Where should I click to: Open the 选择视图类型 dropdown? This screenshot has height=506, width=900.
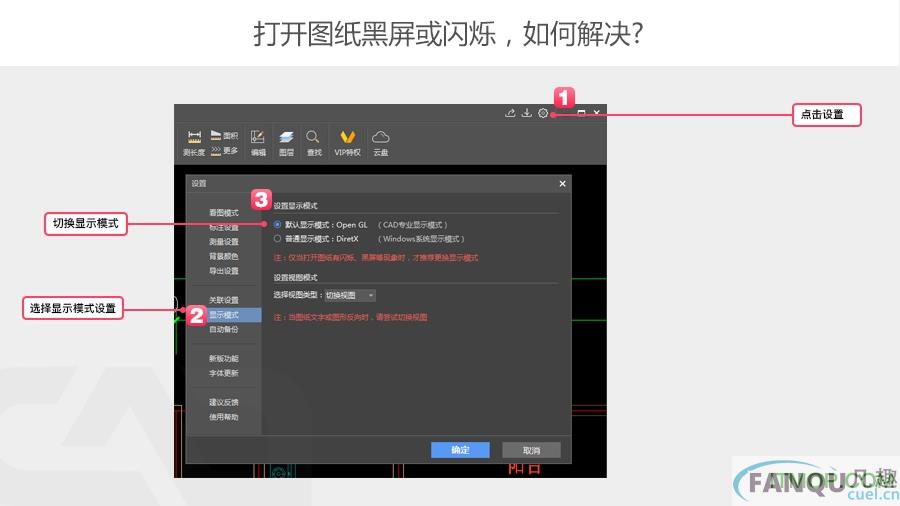click(x=350, y=295)
